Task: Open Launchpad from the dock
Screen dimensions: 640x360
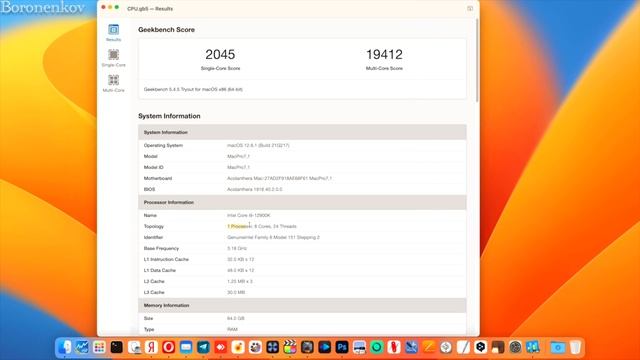Action: (99, 347)
